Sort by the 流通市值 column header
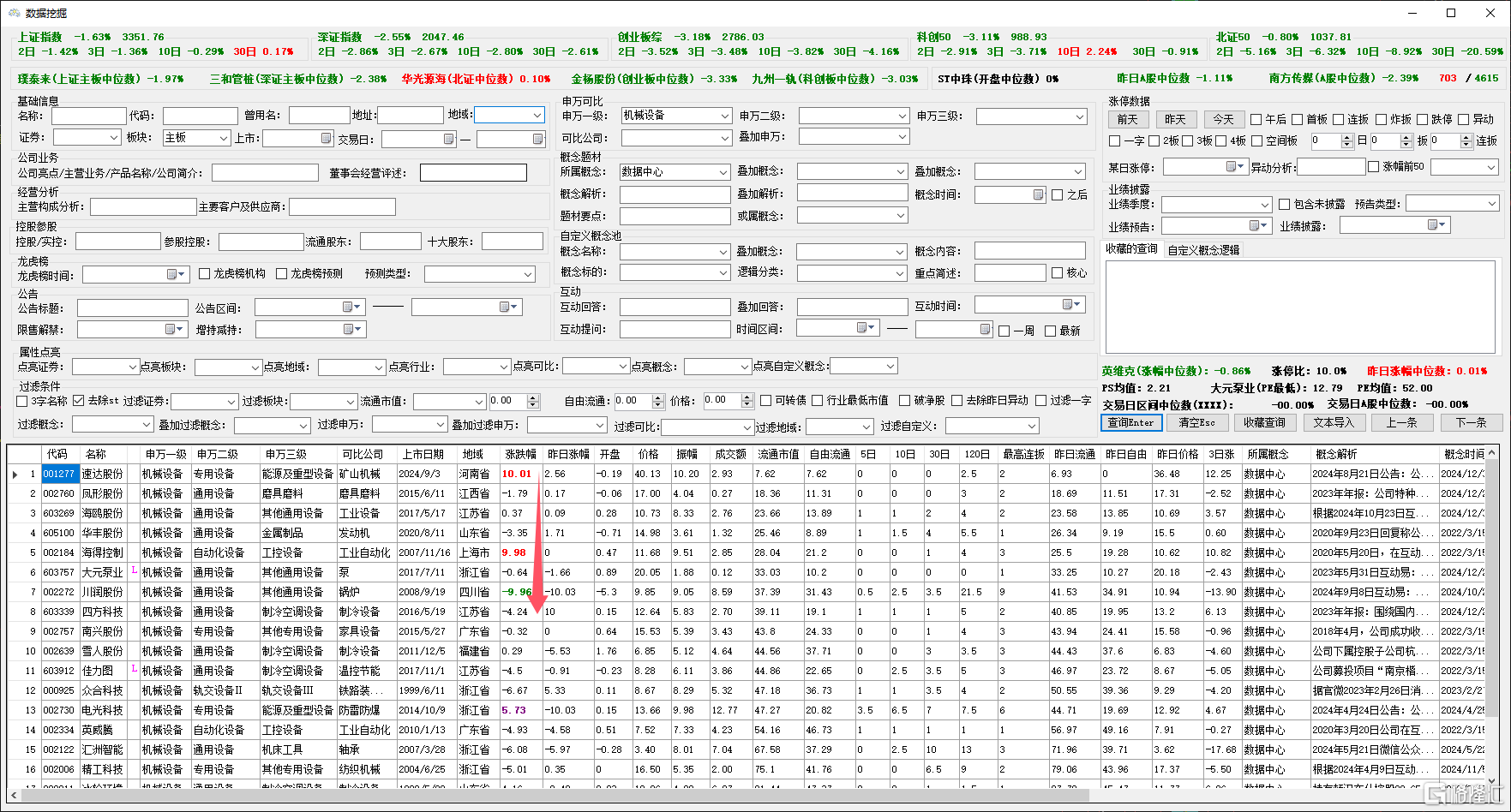This screenshot has height=812, width=1511. point(778,455)
